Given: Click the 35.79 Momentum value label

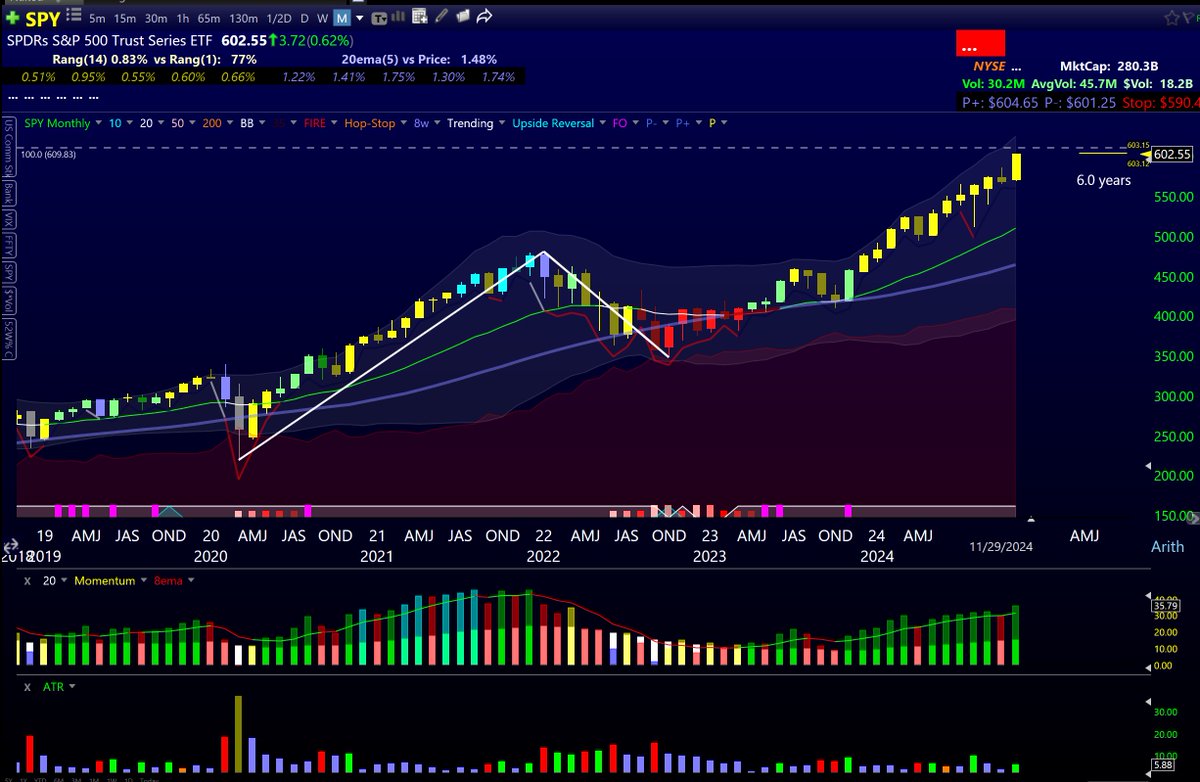Looking at the screenshot, I should coord(1166,604).
